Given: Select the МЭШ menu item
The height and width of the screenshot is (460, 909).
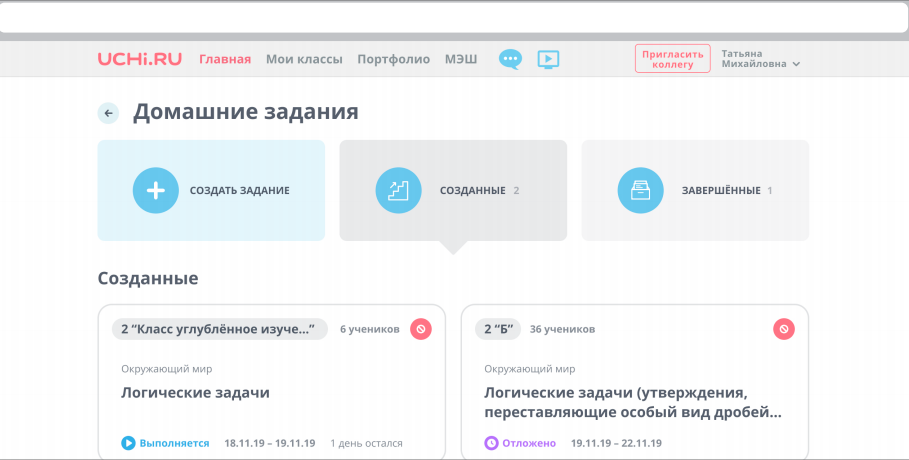Looking at the screenshot, I should coord(461,59).
